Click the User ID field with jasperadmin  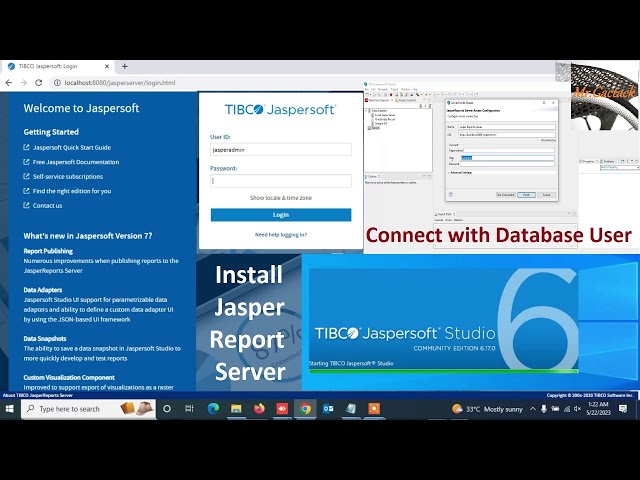click(281, 149)
